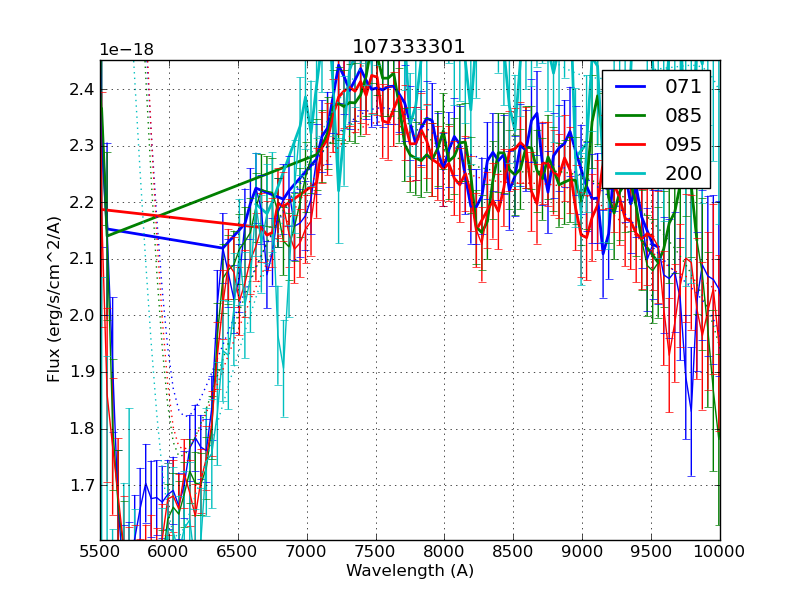Click the 10000 x-axis tick label

coord(720,551)
